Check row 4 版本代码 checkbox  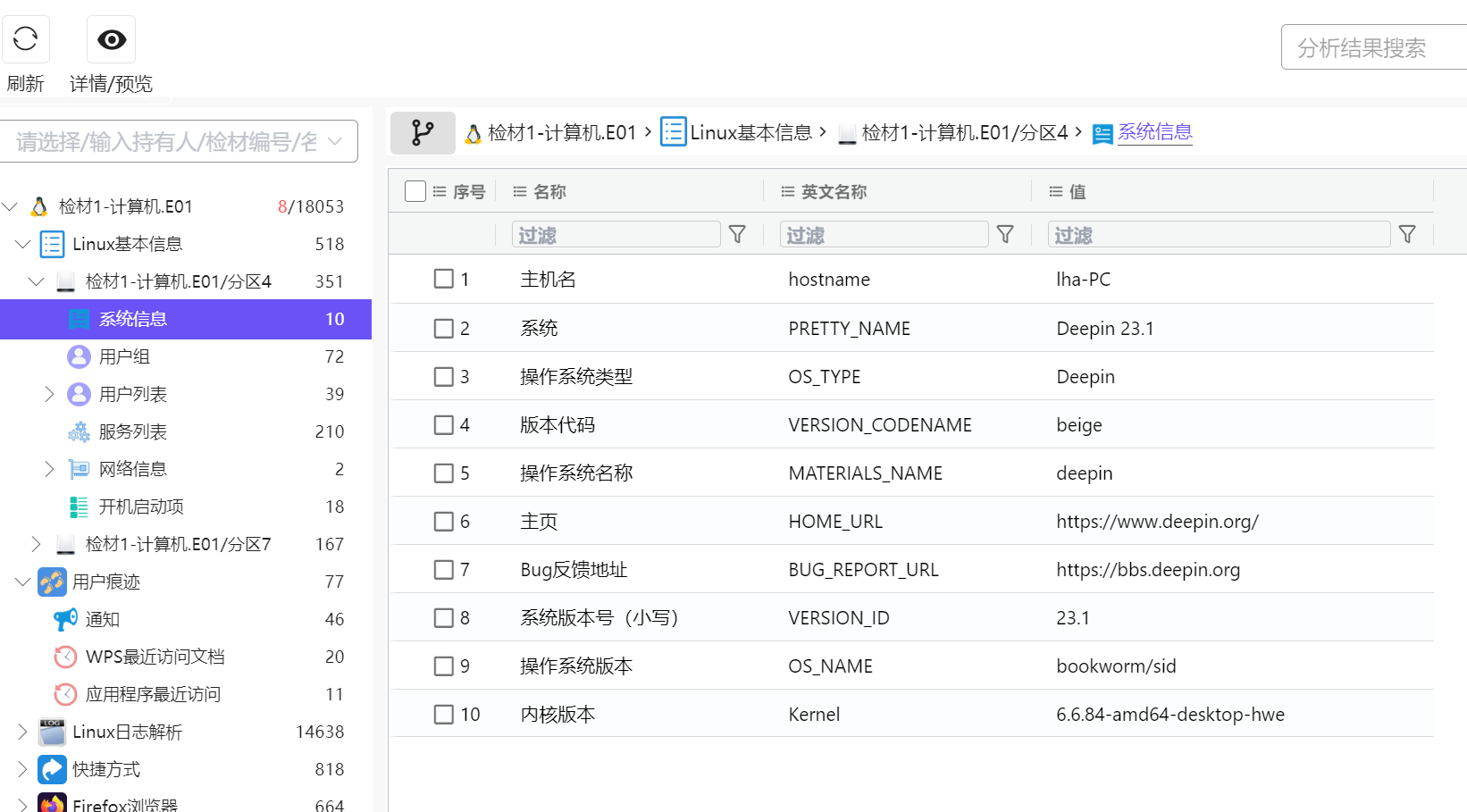point(443,424)
